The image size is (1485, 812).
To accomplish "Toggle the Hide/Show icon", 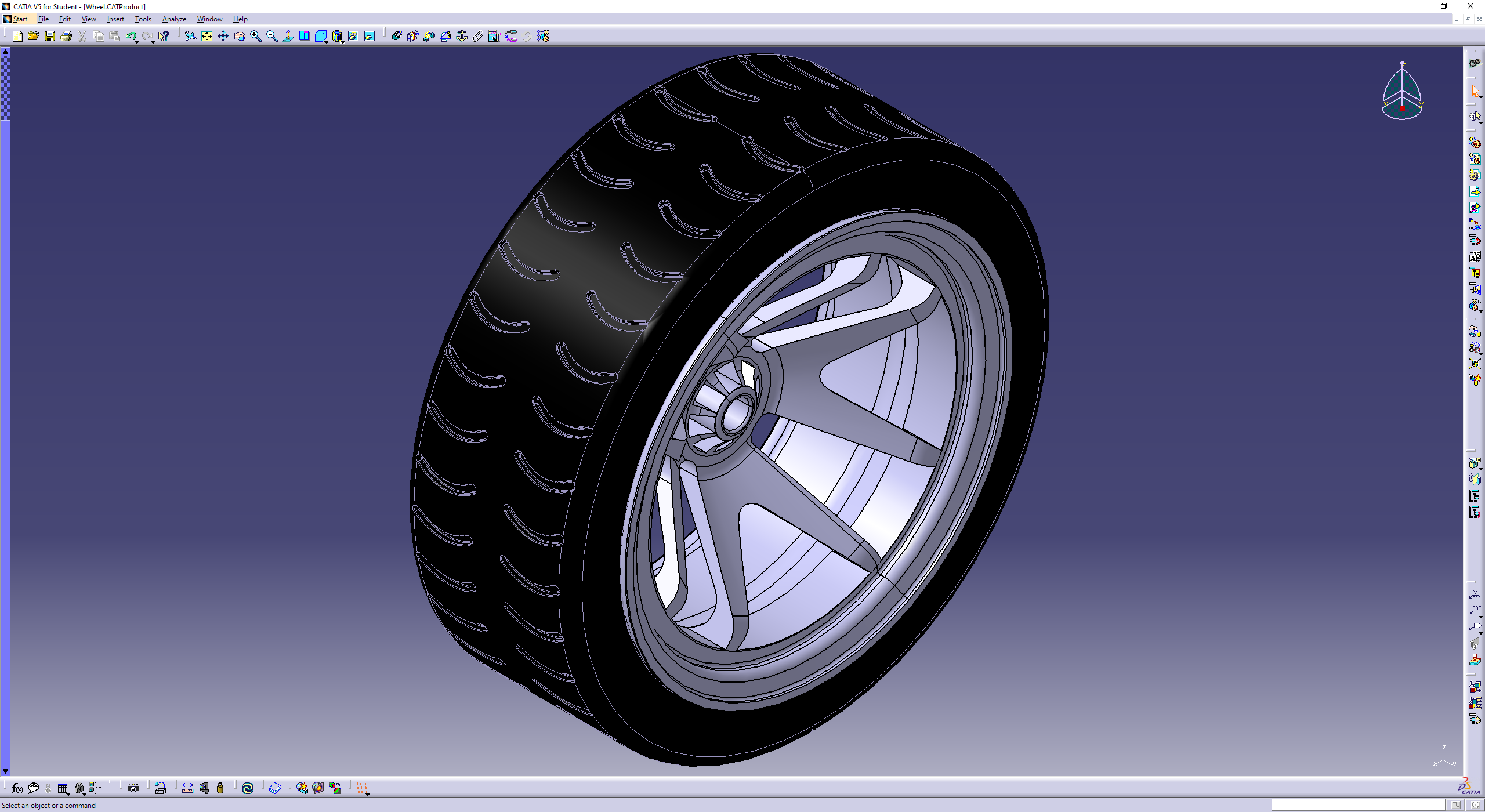I will tap(353, 37).
